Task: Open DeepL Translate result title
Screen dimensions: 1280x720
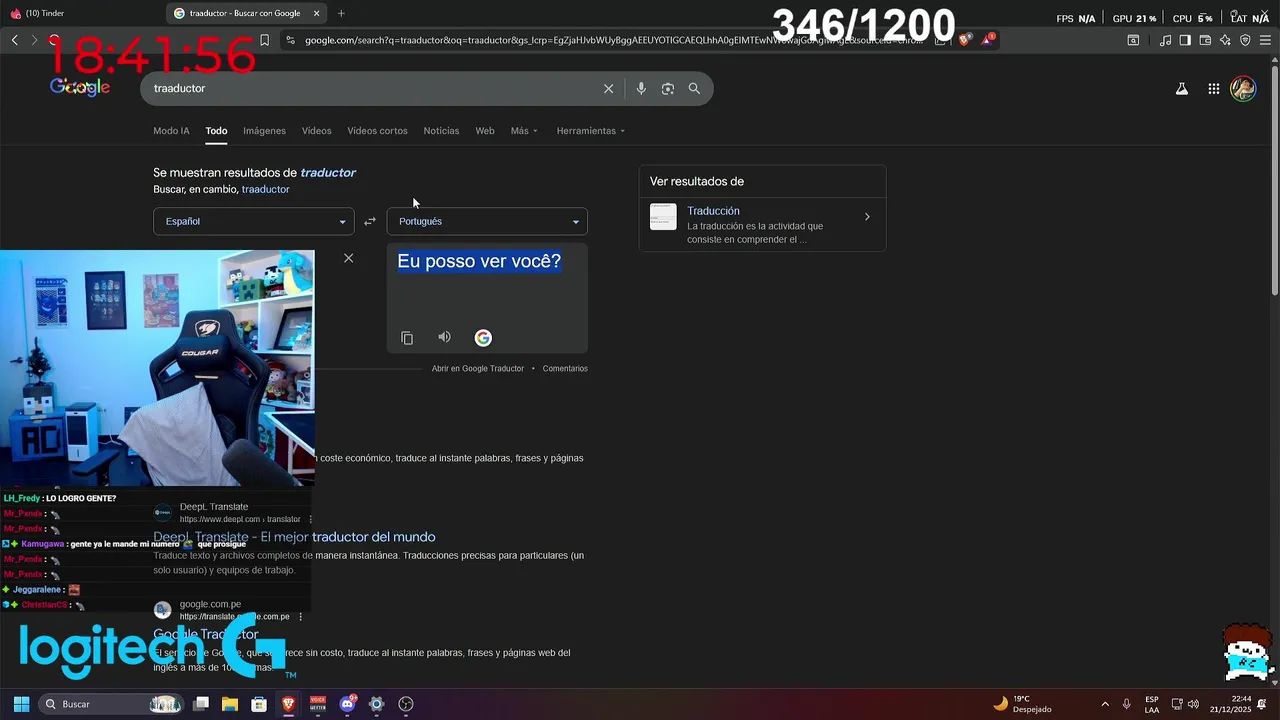Action: click(294, 537)
